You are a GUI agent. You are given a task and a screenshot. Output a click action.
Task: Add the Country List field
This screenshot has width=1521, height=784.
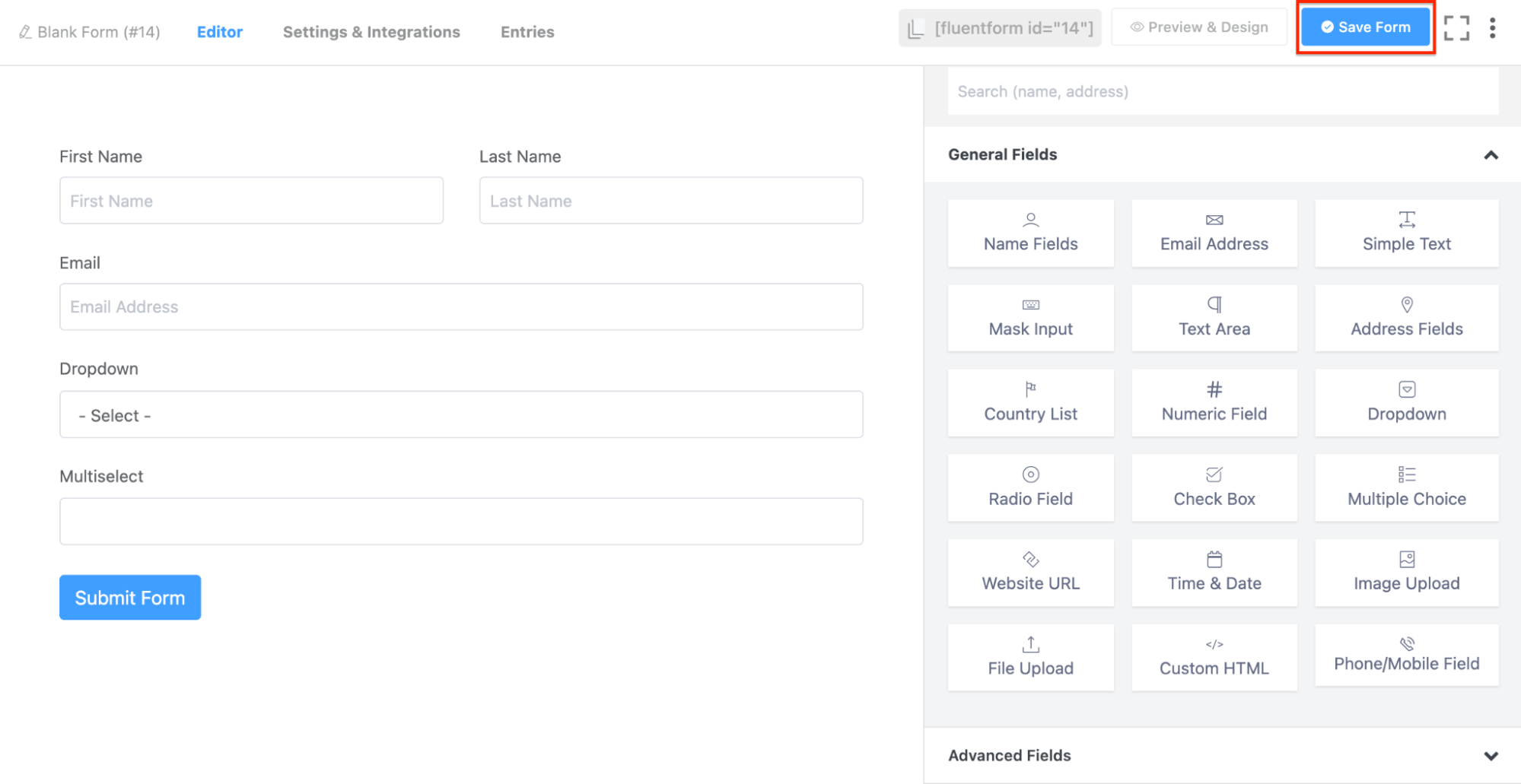click(x=1030, y=403)
